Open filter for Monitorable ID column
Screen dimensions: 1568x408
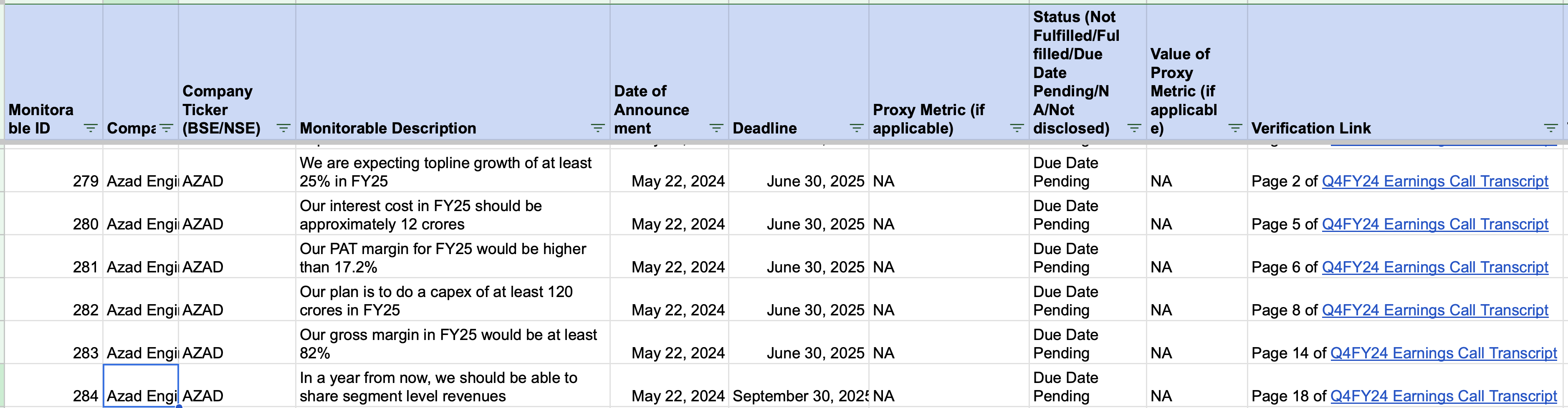(90, 128)
